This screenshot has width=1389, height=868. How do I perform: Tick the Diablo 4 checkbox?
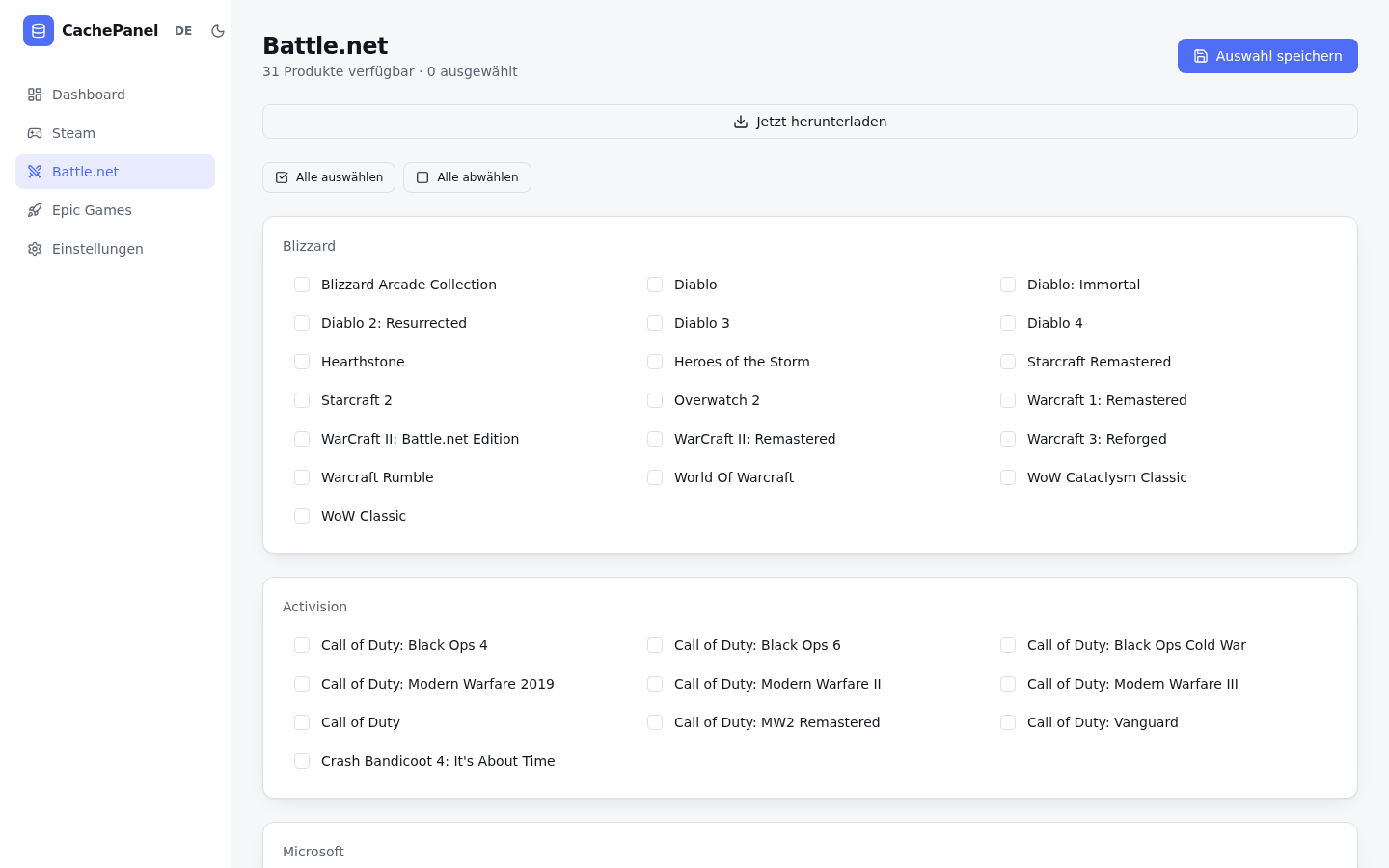[1008, 323]
